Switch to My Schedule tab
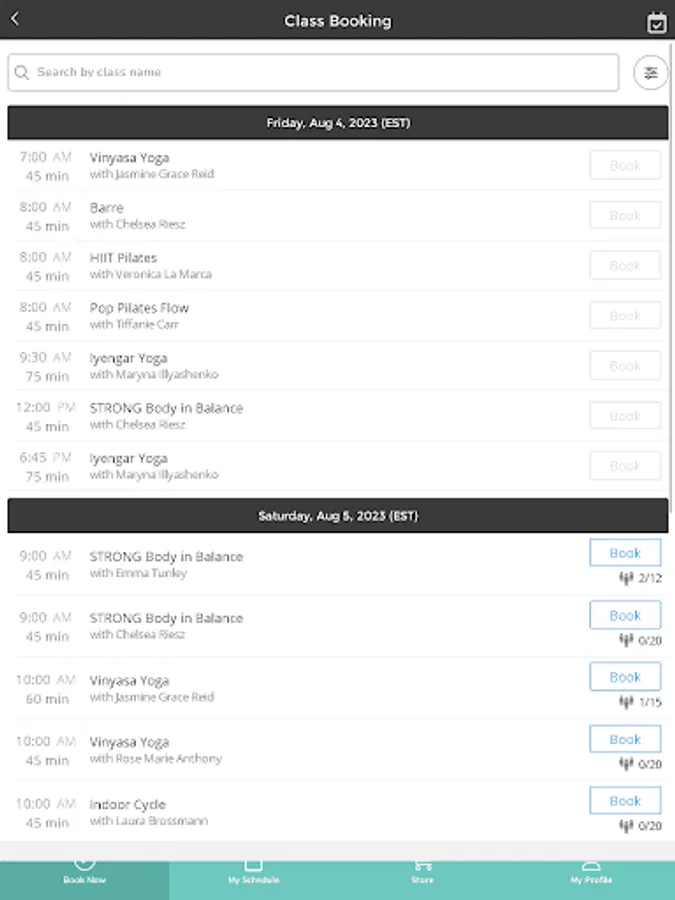 (253, 879)
